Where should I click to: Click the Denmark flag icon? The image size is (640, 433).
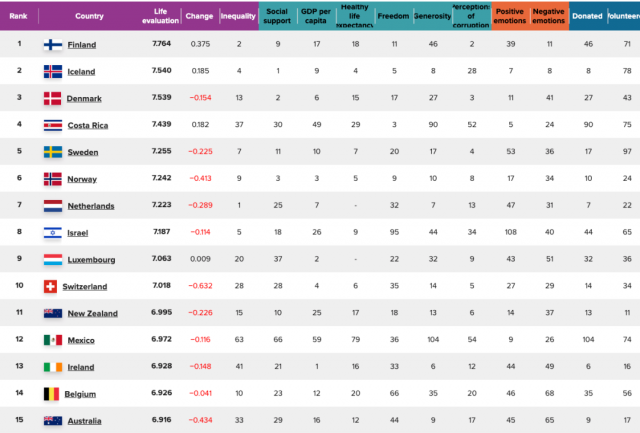53,98
